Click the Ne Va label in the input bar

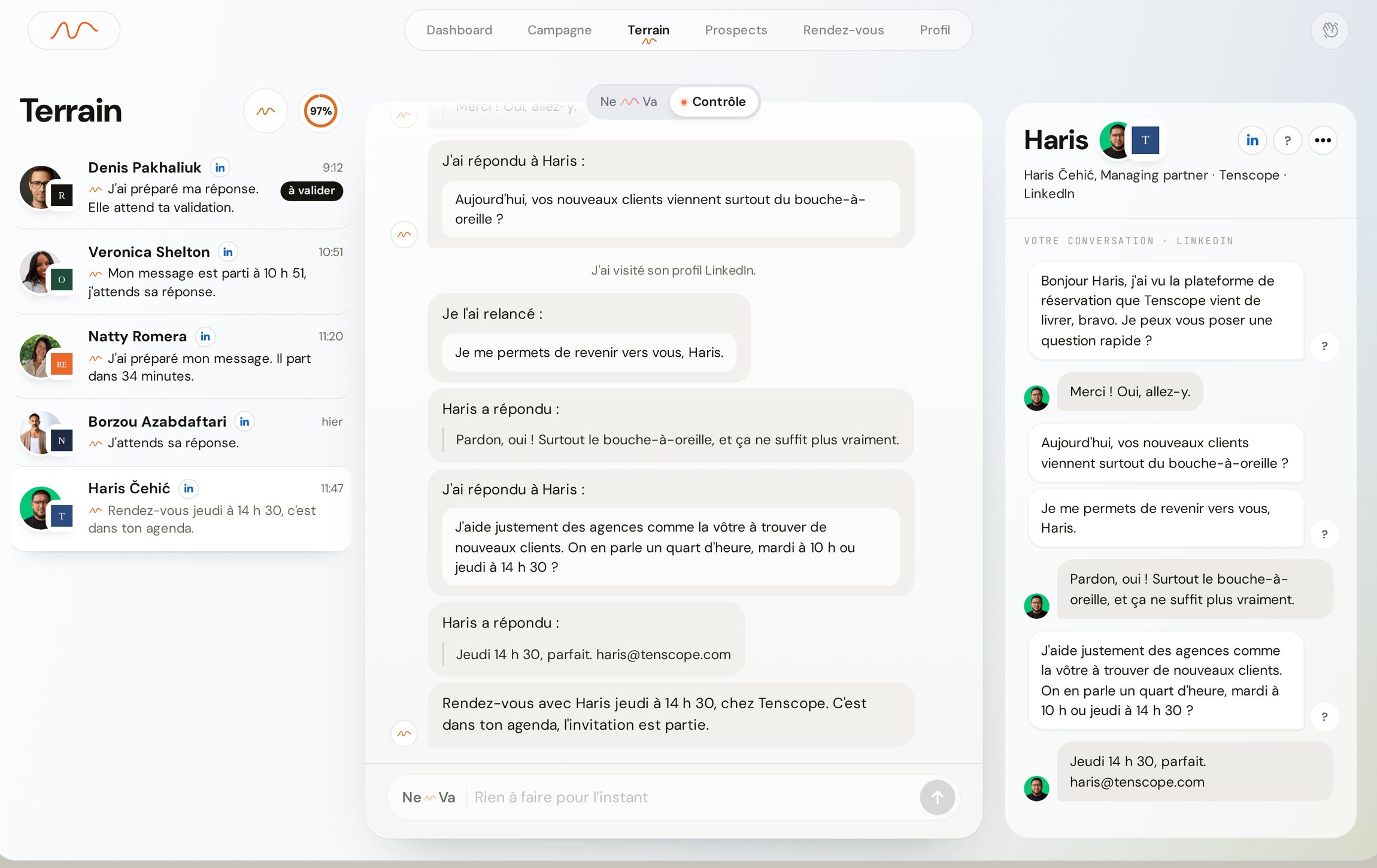(429, 797)
